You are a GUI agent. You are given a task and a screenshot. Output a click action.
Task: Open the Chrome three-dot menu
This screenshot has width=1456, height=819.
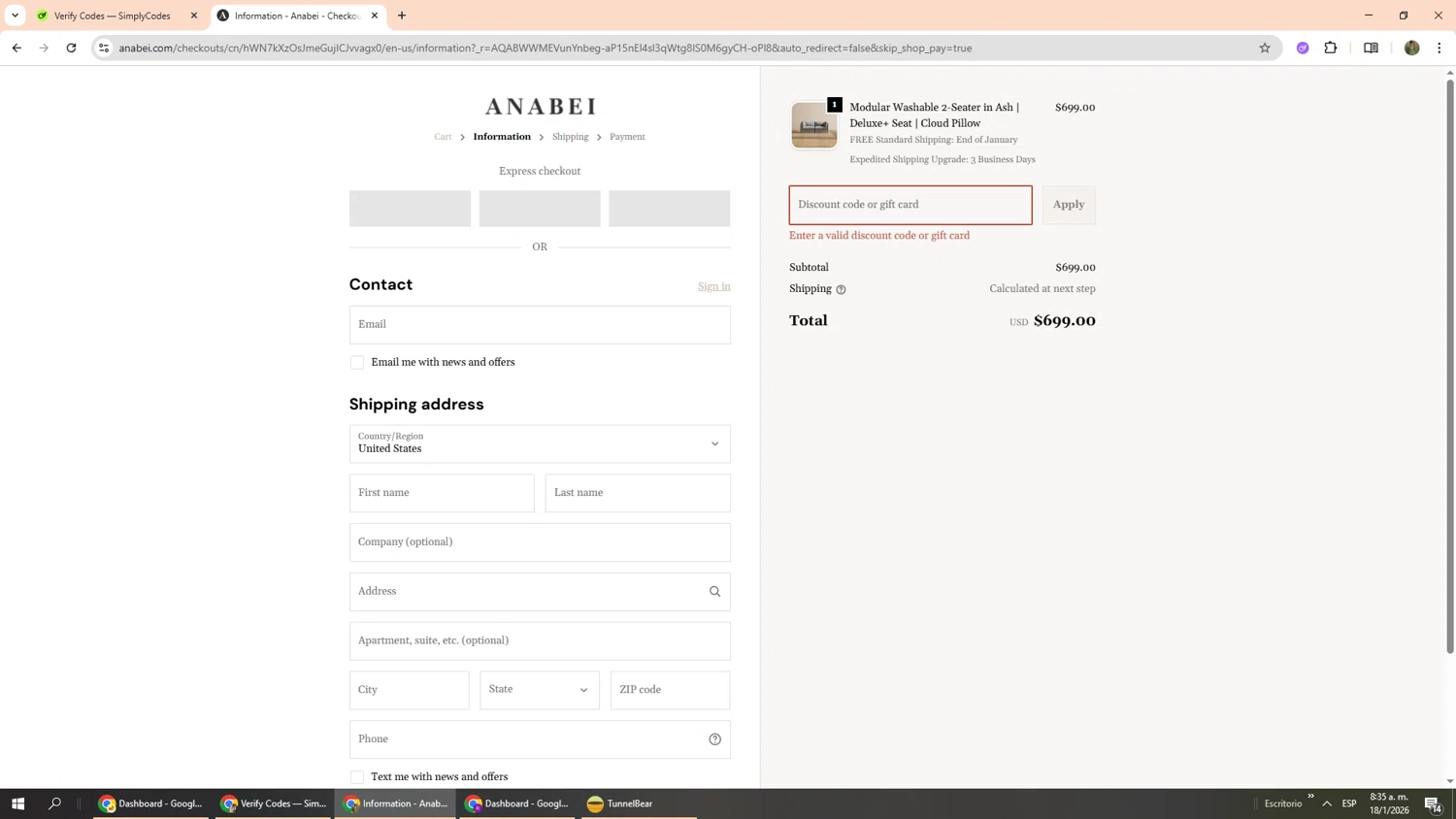point(1439,48)
